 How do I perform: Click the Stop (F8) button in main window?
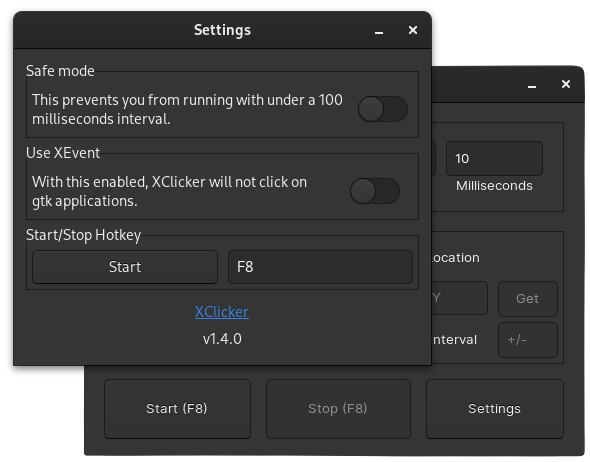[338, 409]
